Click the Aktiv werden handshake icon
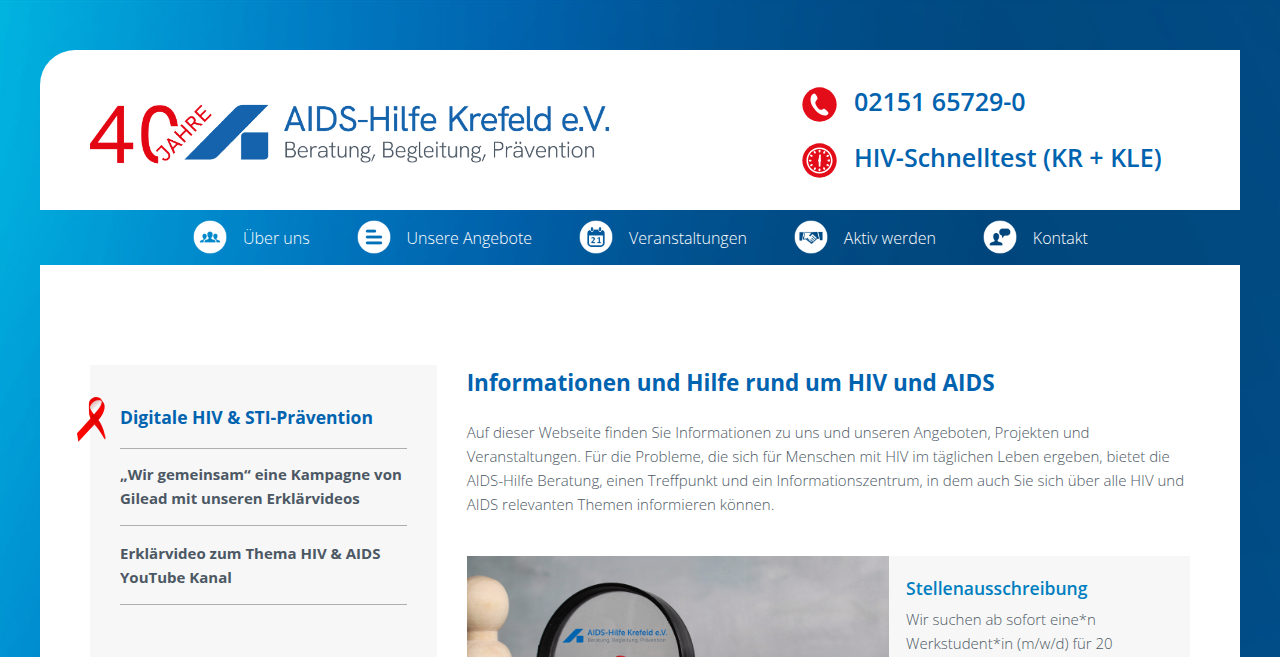This screenshot has width=1280, height=657. coord(811,237)
